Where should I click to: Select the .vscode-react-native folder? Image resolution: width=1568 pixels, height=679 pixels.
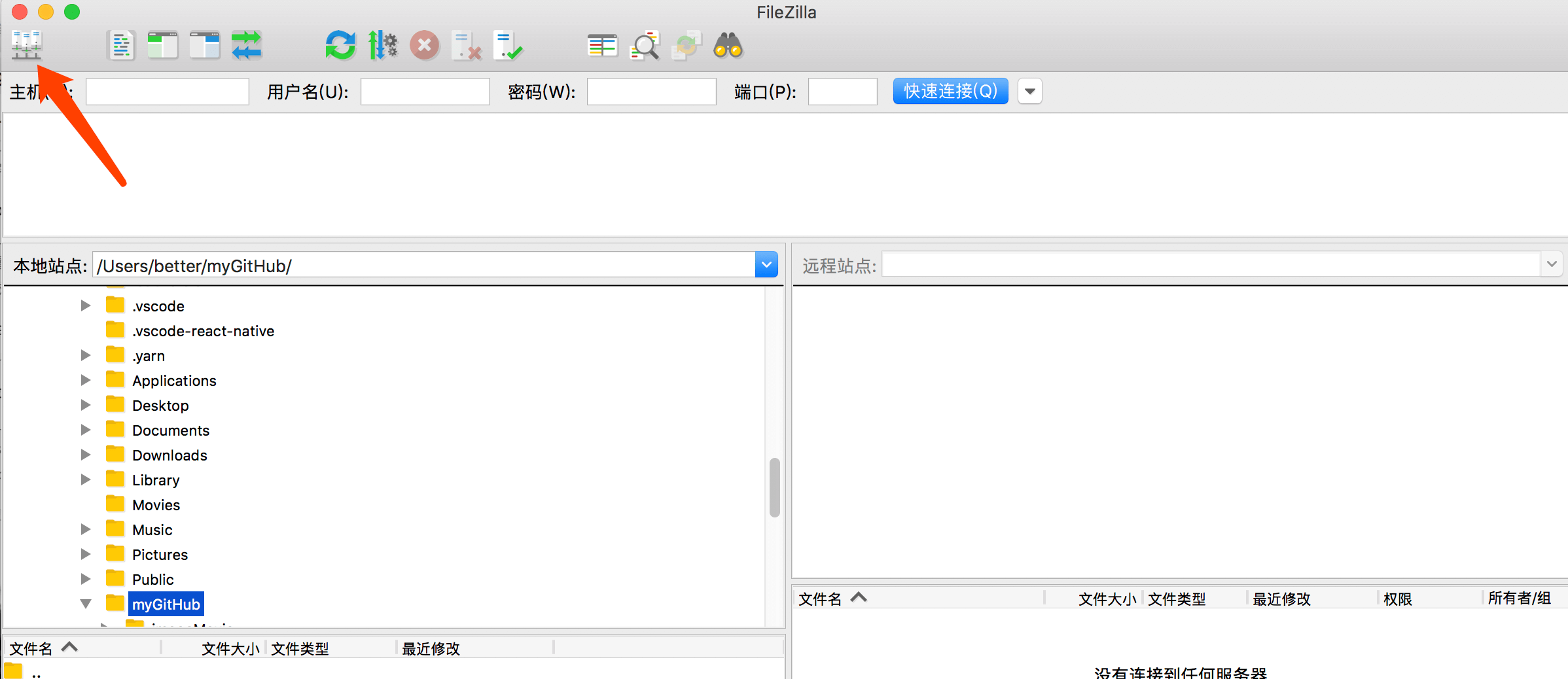[x=203, y=331]
